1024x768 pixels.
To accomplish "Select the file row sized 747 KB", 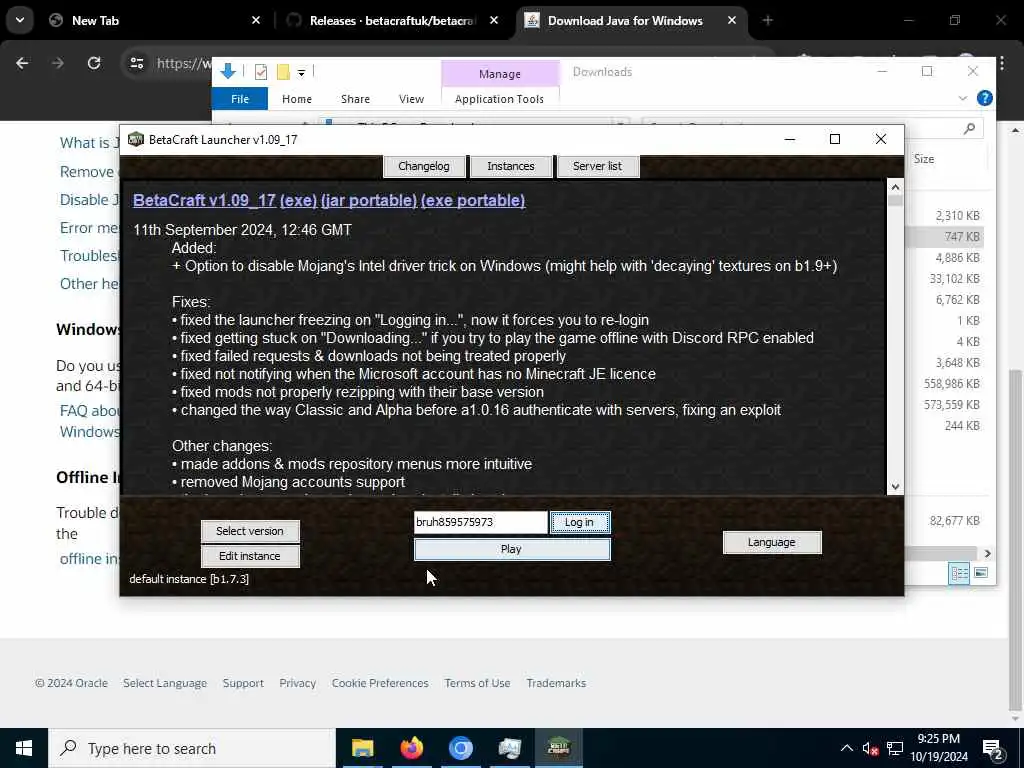I will [x=945, y=236].
